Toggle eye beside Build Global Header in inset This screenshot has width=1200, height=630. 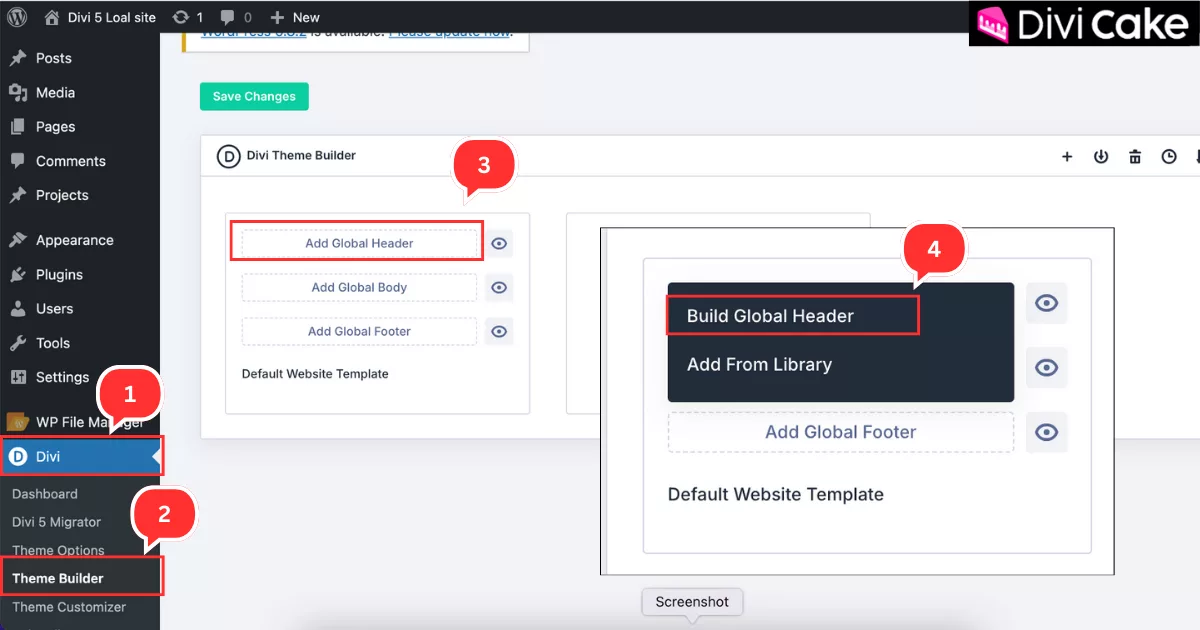pyautogui.click(x=1047, y=303)
